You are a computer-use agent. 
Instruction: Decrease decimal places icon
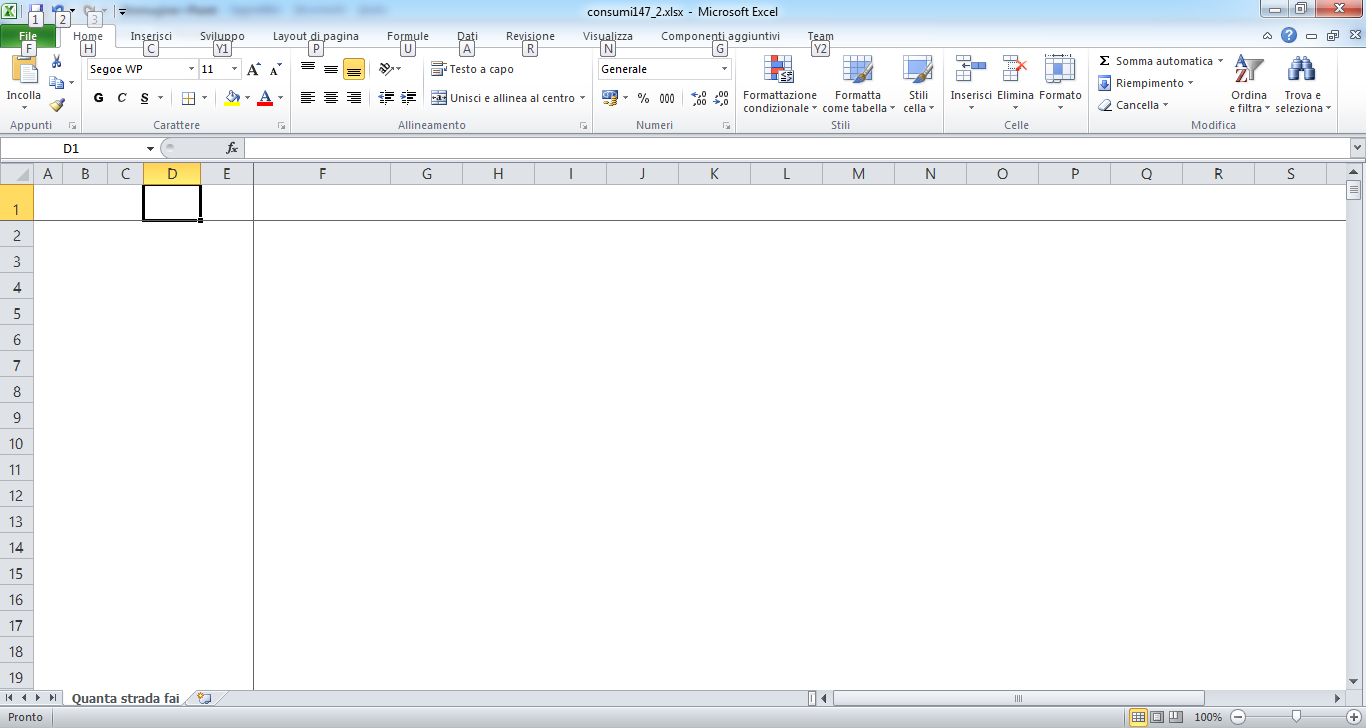click(721, 98)
